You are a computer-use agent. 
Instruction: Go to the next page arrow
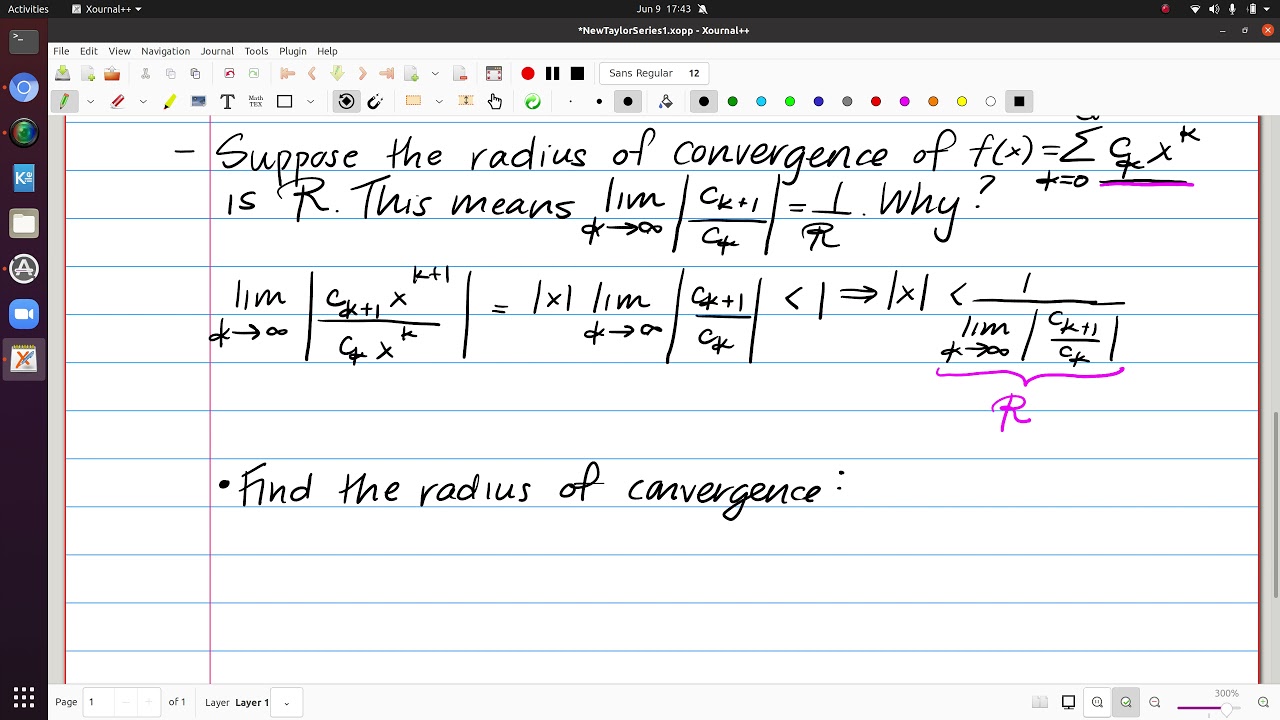362,73
